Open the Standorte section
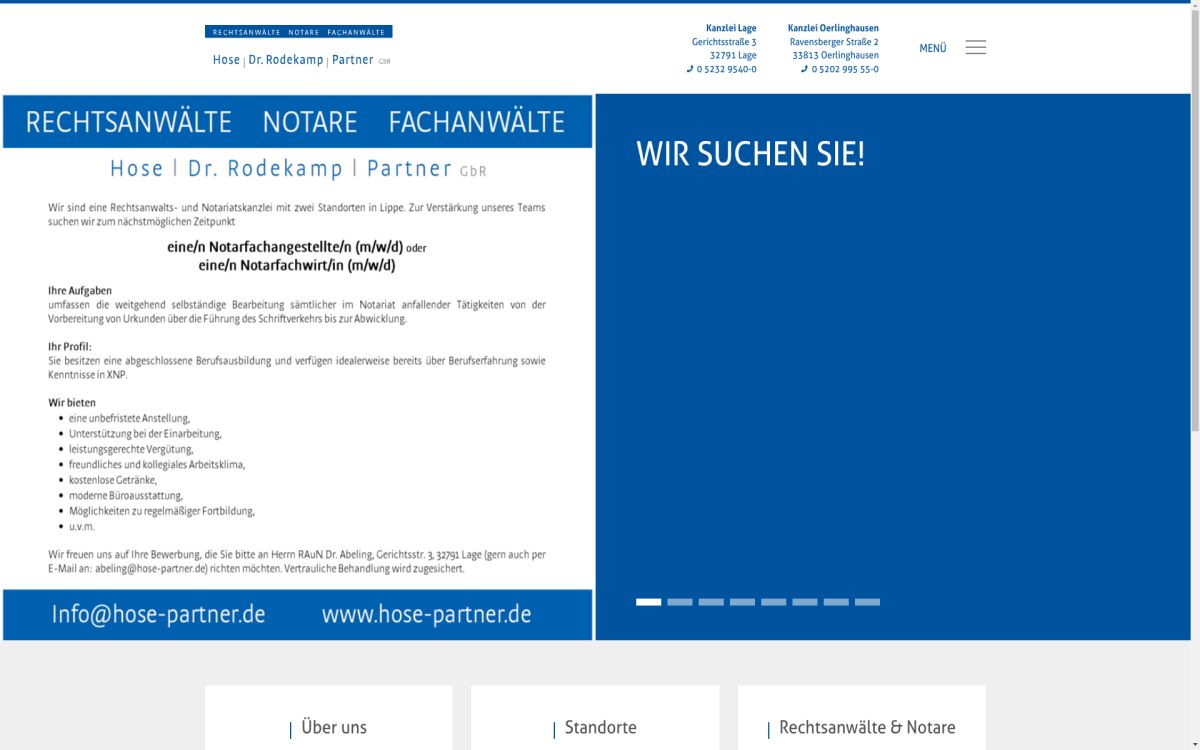 600,727
